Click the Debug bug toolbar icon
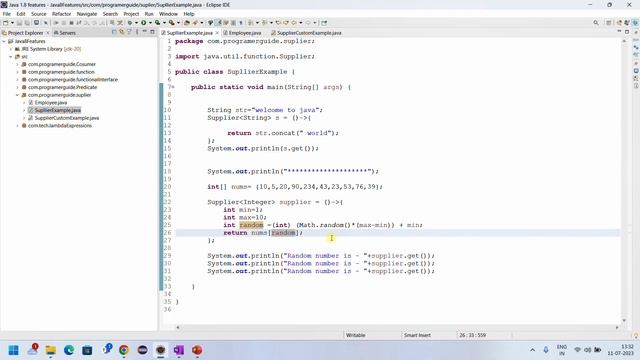Image resolution: width=640 pixels, height=360 pixels. [130, 23]
